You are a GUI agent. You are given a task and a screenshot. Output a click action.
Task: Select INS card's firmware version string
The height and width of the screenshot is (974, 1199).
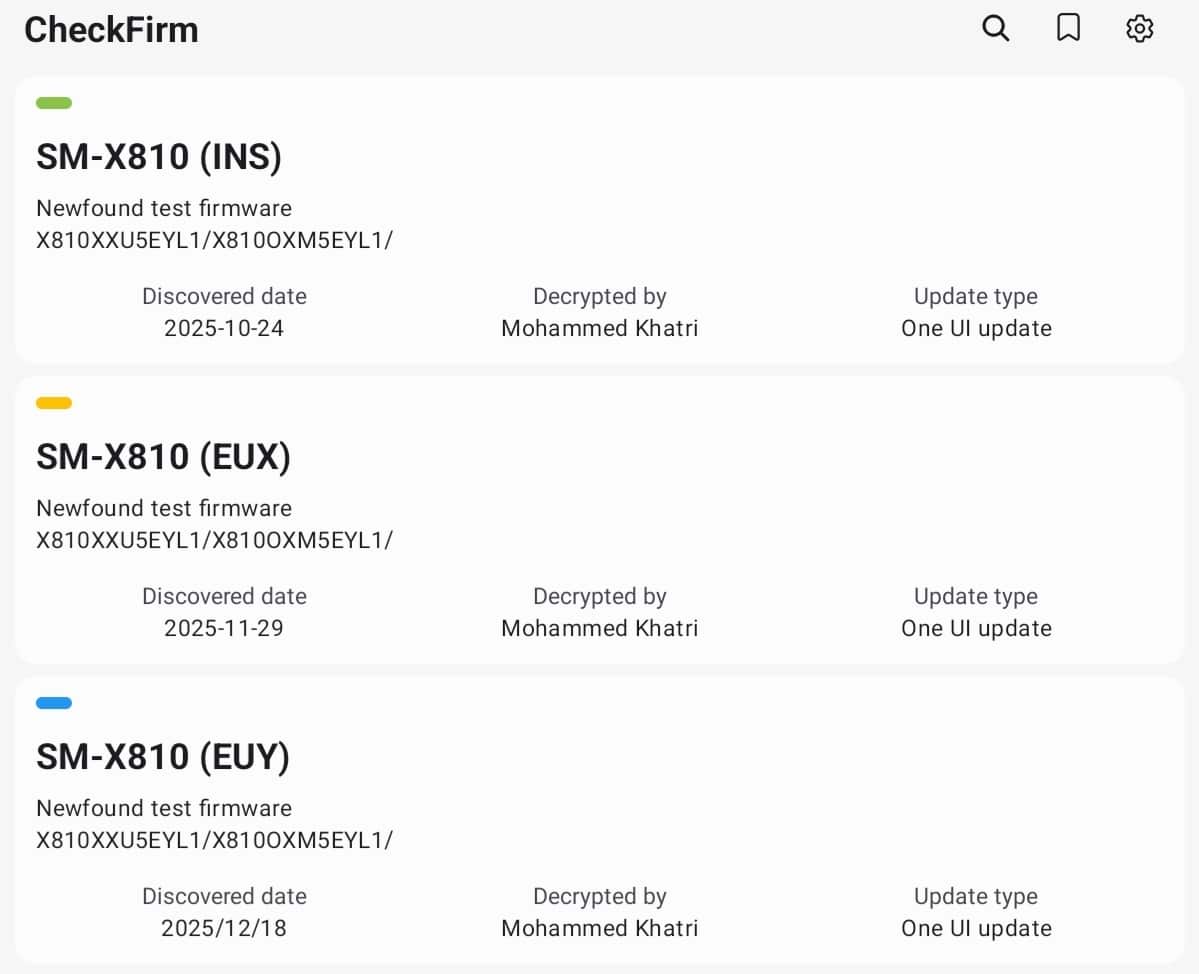tap(215, 240)
